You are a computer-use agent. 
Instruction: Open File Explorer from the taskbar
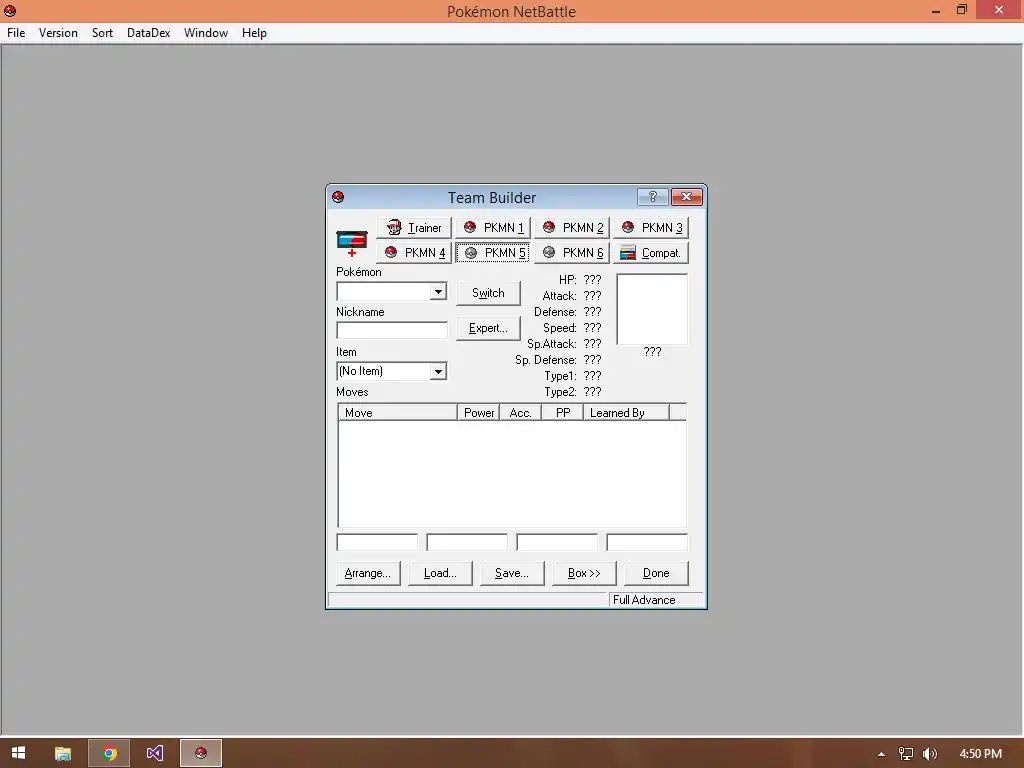[63, 753]
